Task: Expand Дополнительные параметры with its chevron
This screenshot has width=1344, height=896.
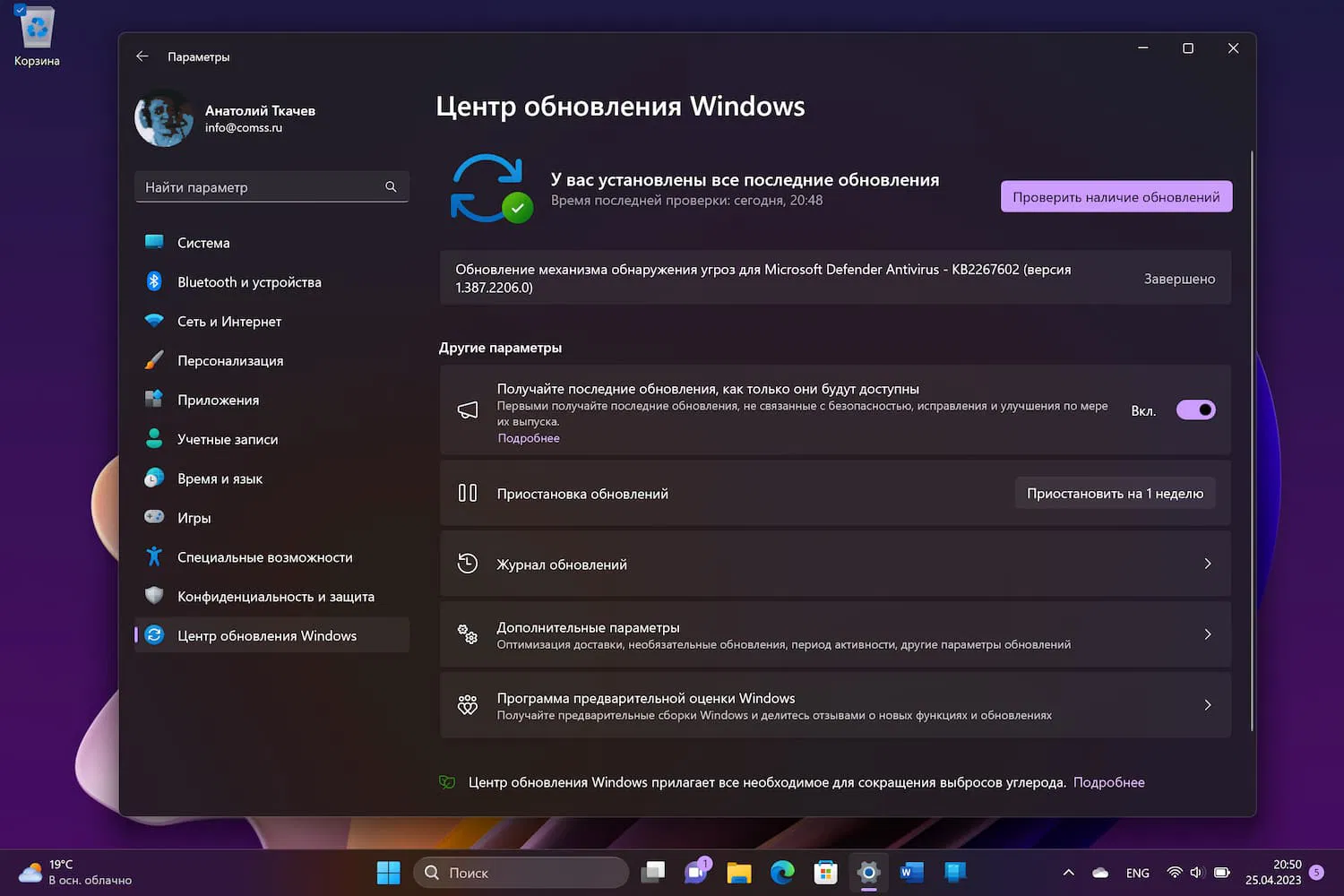Action: tap(1208, 634)
